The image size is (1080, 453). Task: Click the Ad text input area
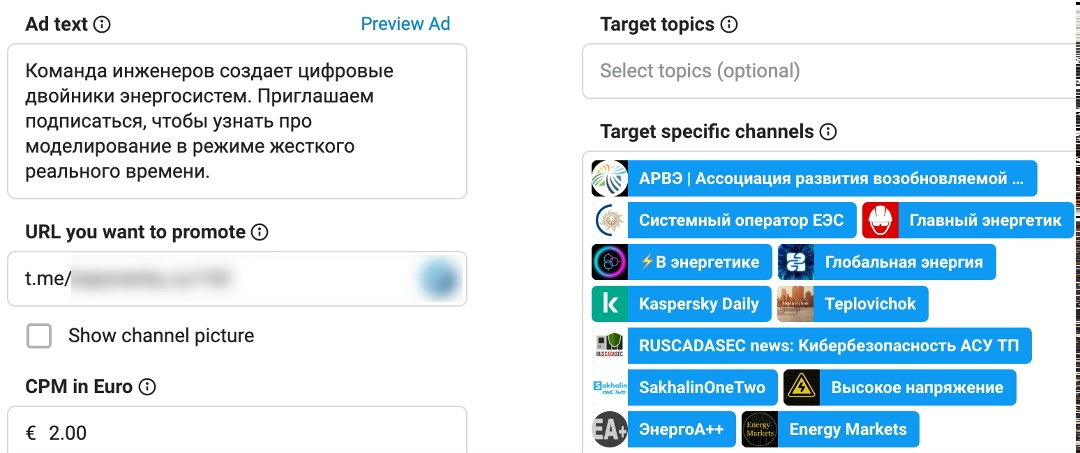tap(236, 120)
